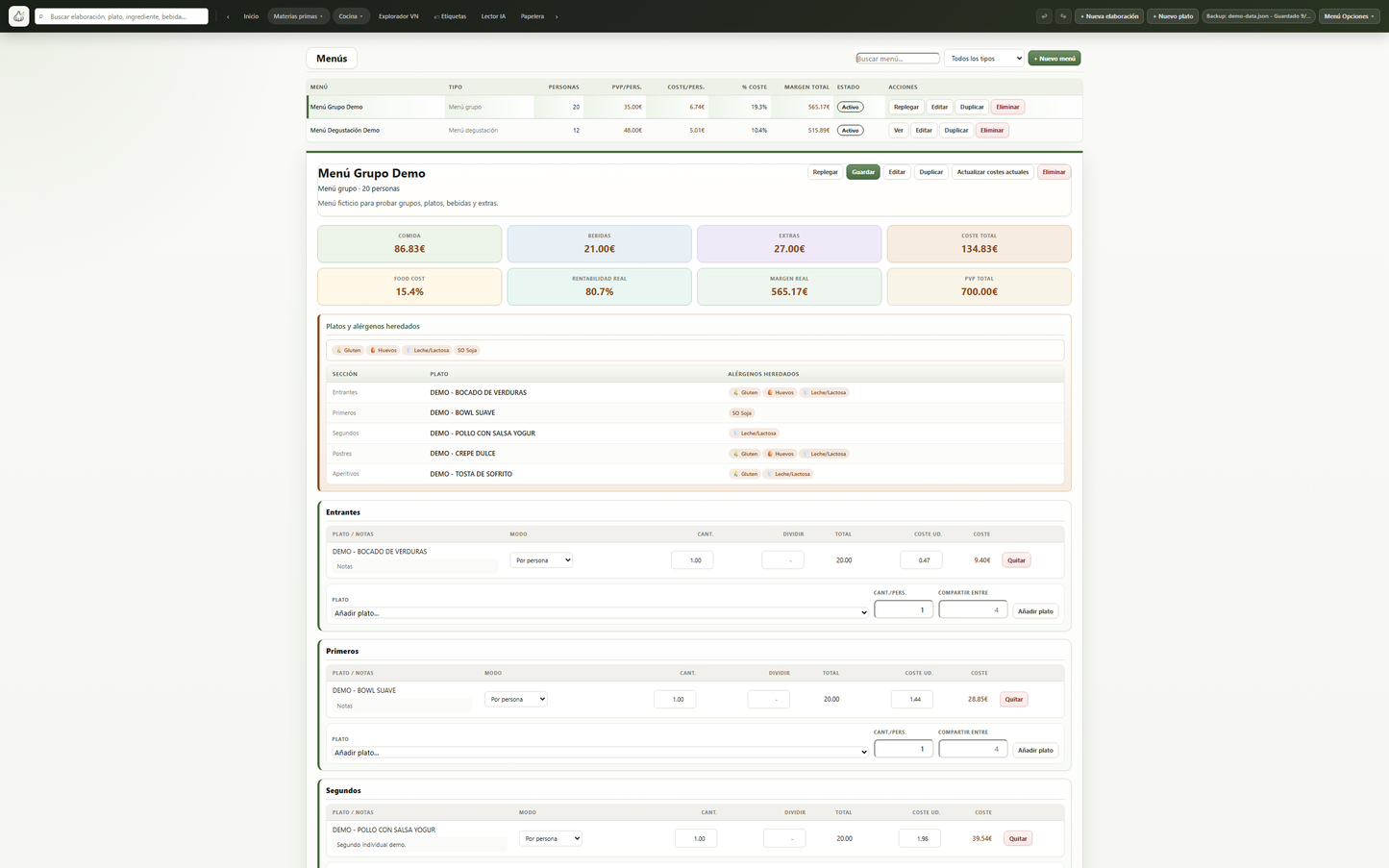Click the Huevos tag in BOCADO DE VERDURAS row

(781, 392)
